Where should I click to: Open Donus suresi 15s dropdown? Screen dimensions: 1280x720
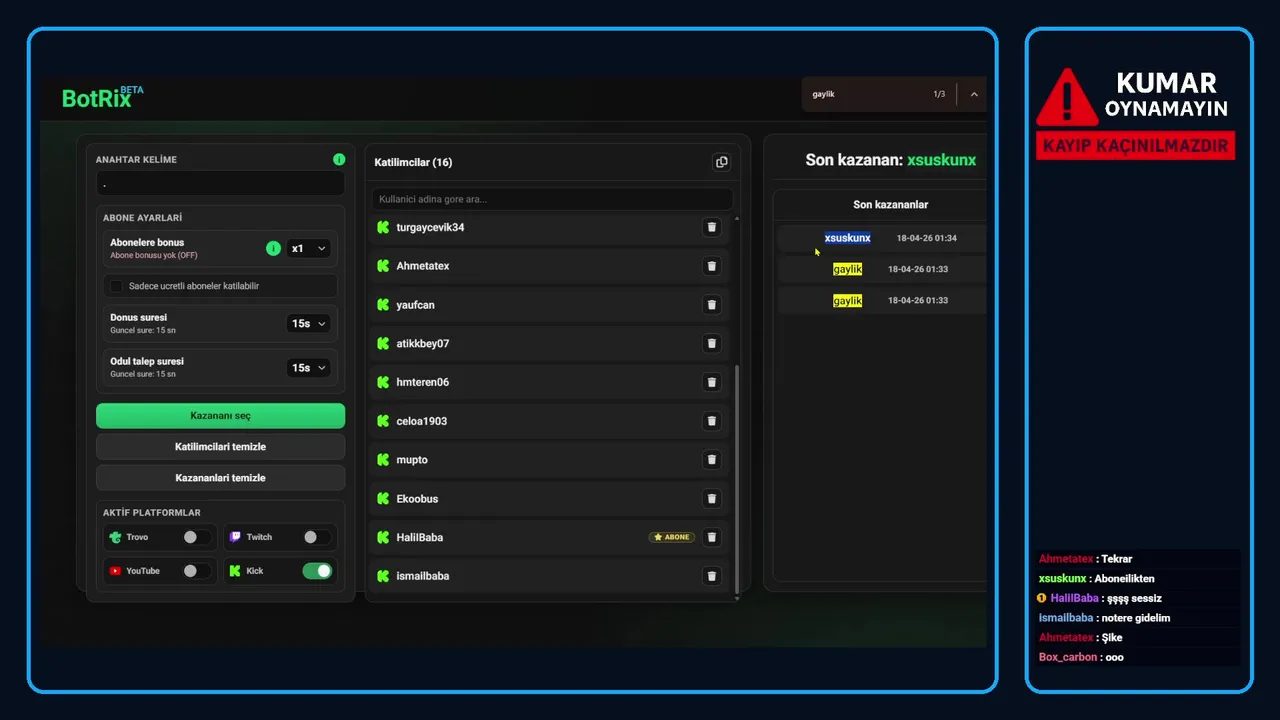[x=308, y=323]
